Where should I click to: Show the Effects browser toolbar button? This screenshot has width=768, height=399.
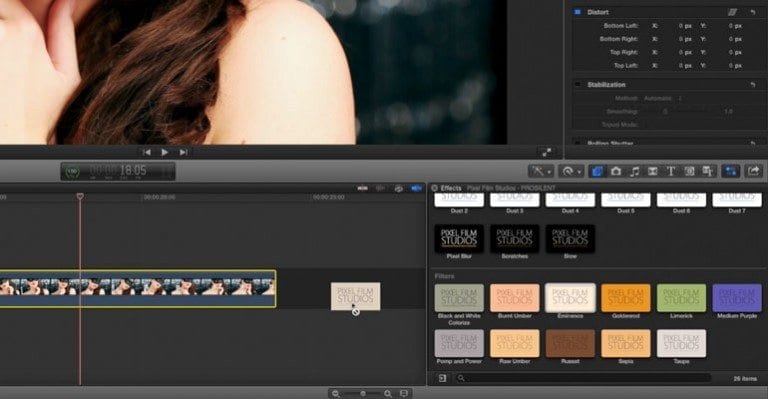[x=597, y=171]
